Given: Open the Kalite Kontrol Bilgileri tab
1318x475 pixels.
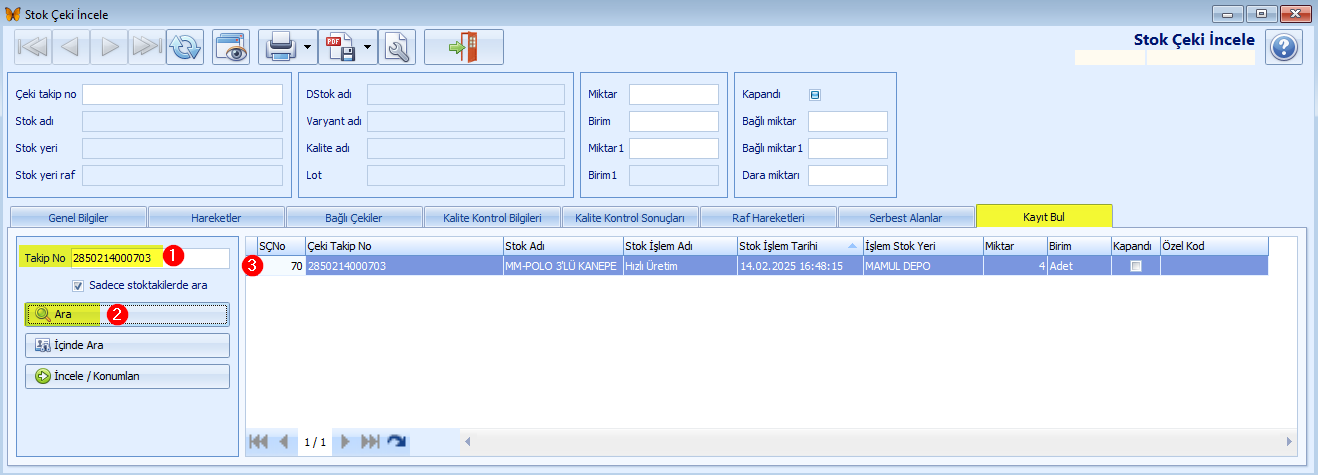Looking at the screenshot, I should pyautogui.click(x=492, y=217).
